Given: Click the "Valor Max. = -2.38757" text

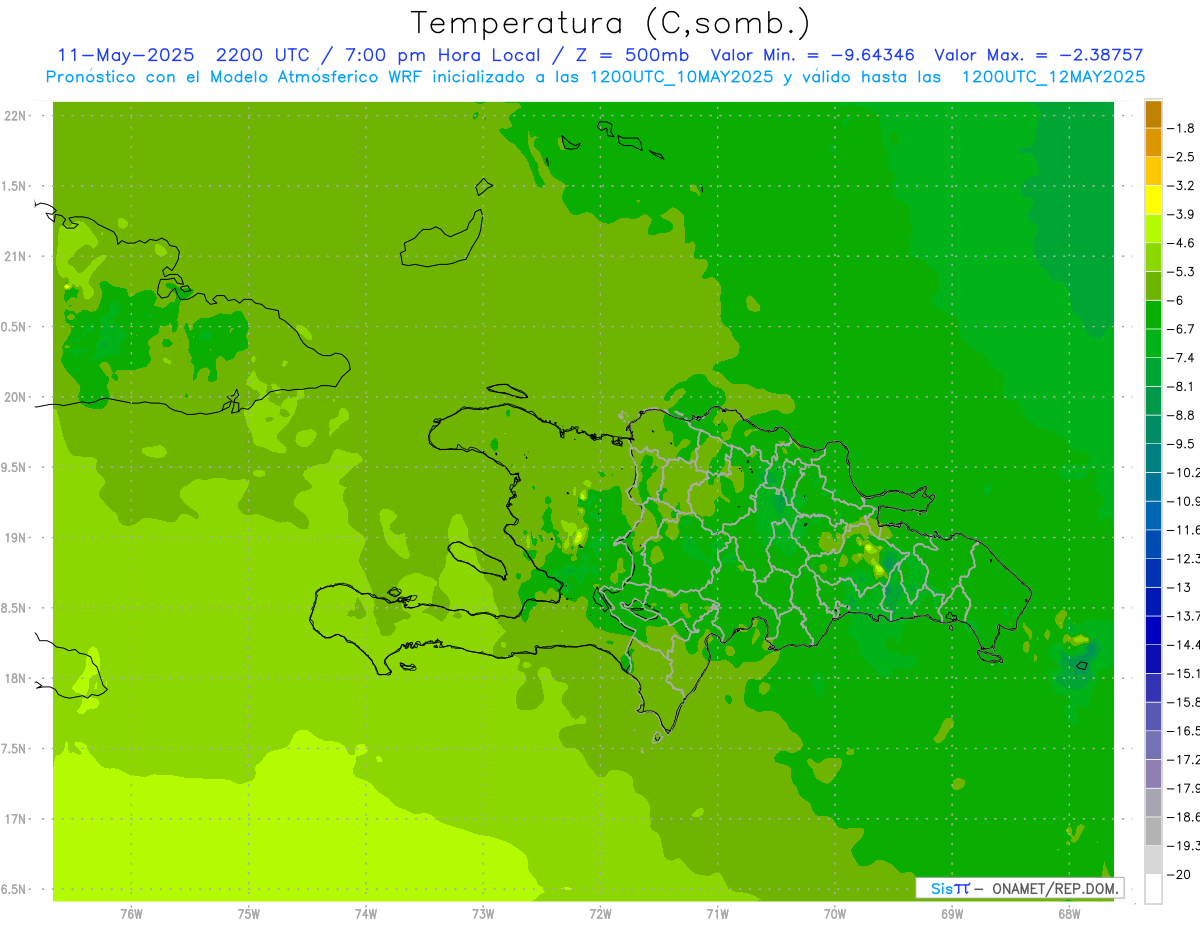Looking at the screenshot, I should tap(1038, 55).
